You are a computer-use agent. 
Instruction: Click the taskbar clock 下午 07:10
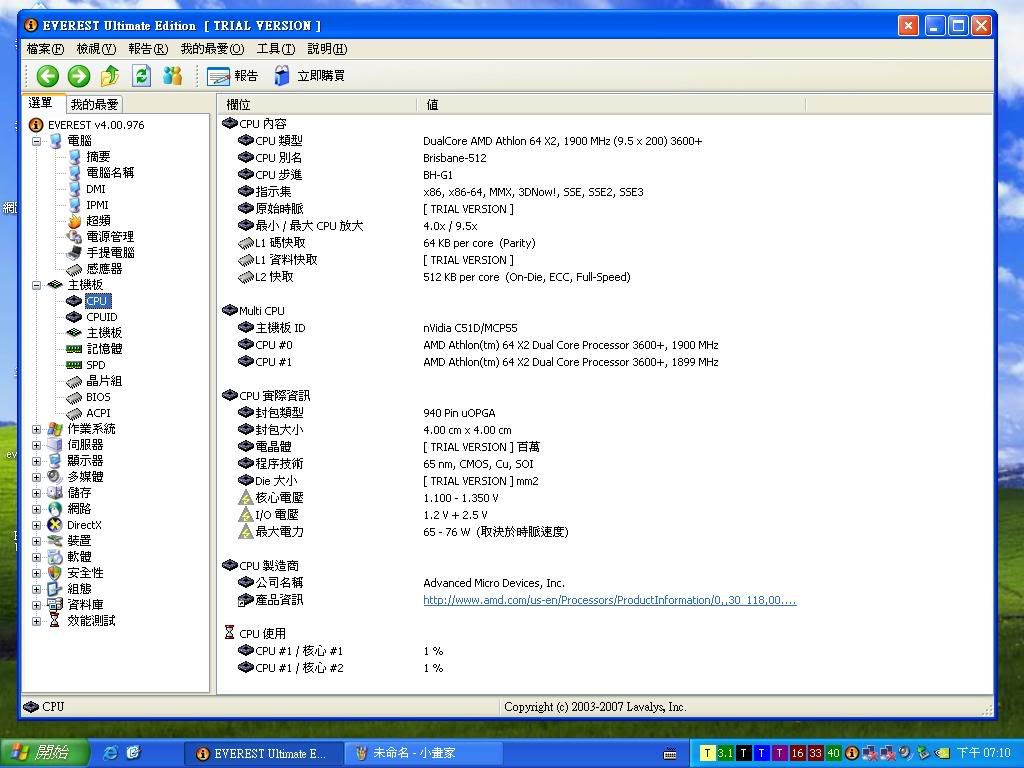[x=983, y=753]
